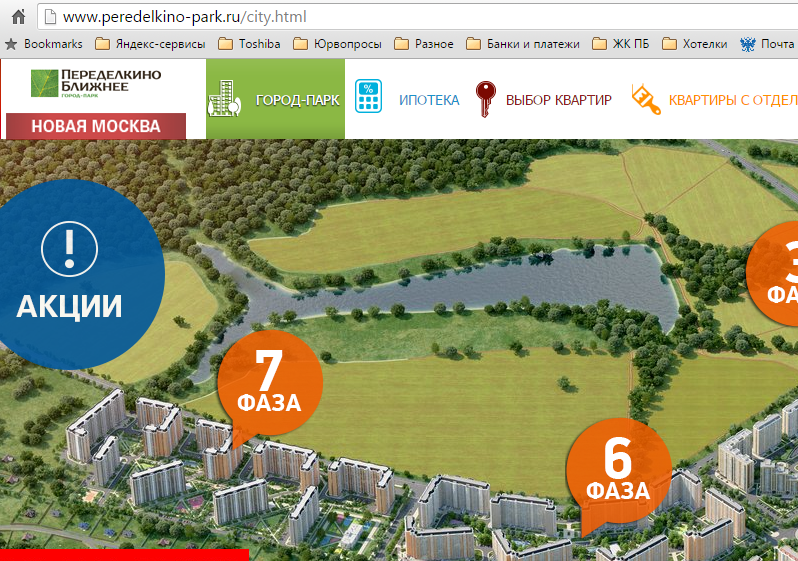The image size is (798, 561).
Task: Open the ИПОТЕКА menu item
Action: [429, 100]
